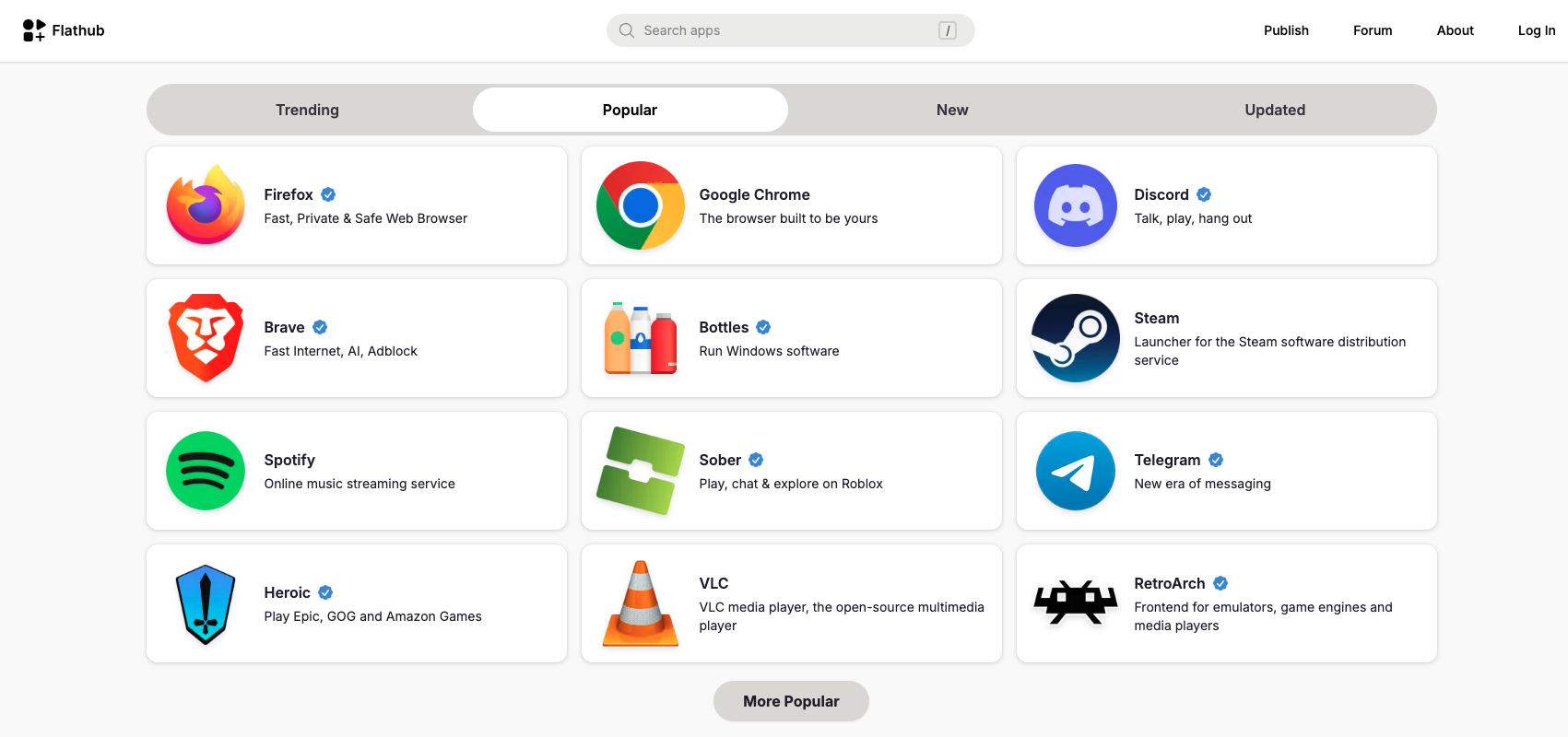Image resolution: width=1568 pixels, height=737 pixels.
Task: Click "Fast, Private & Safe Web Browser" text
Action: point(366,218)
